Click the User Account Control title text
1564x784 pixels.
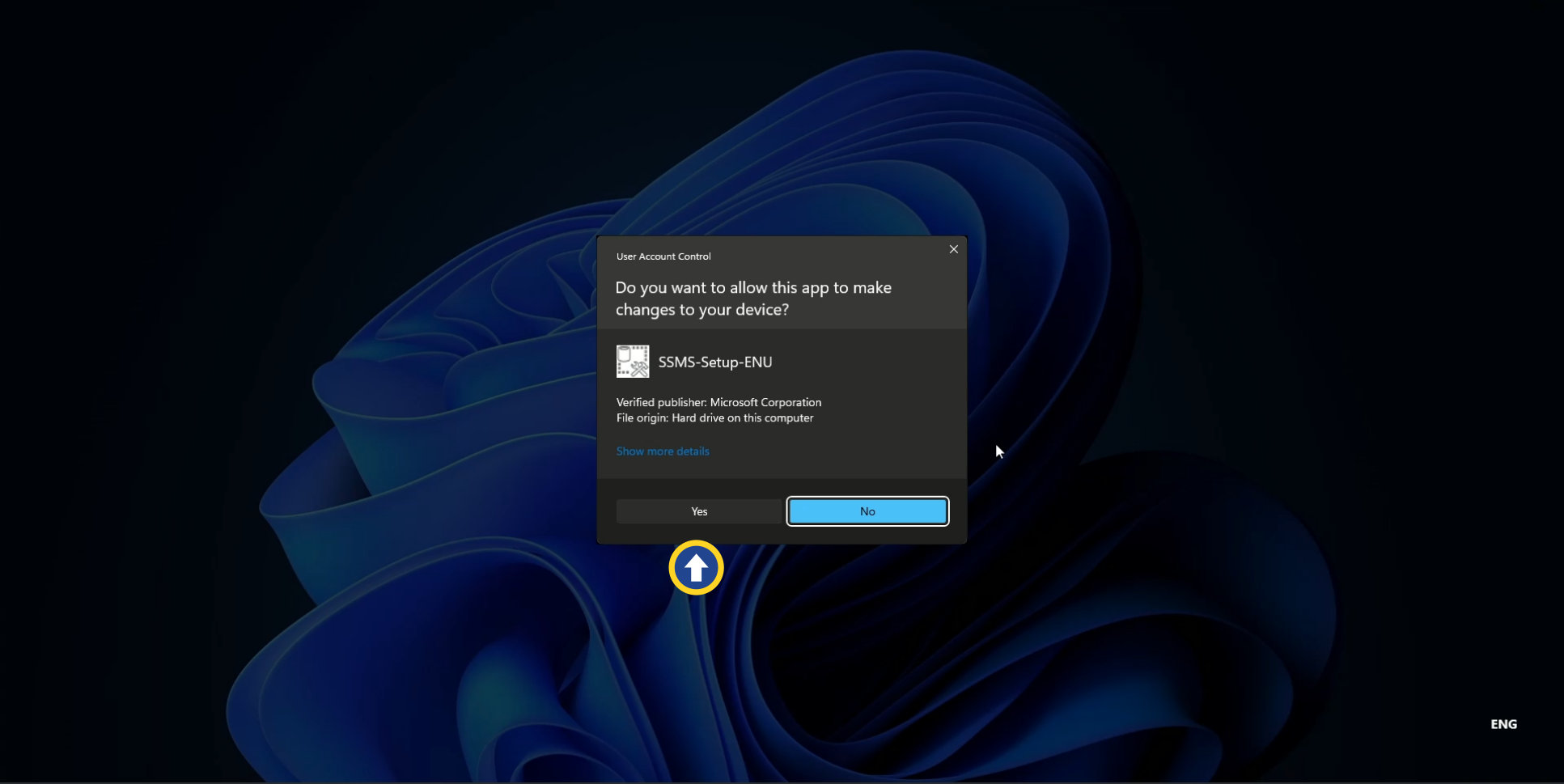(663, 256)
